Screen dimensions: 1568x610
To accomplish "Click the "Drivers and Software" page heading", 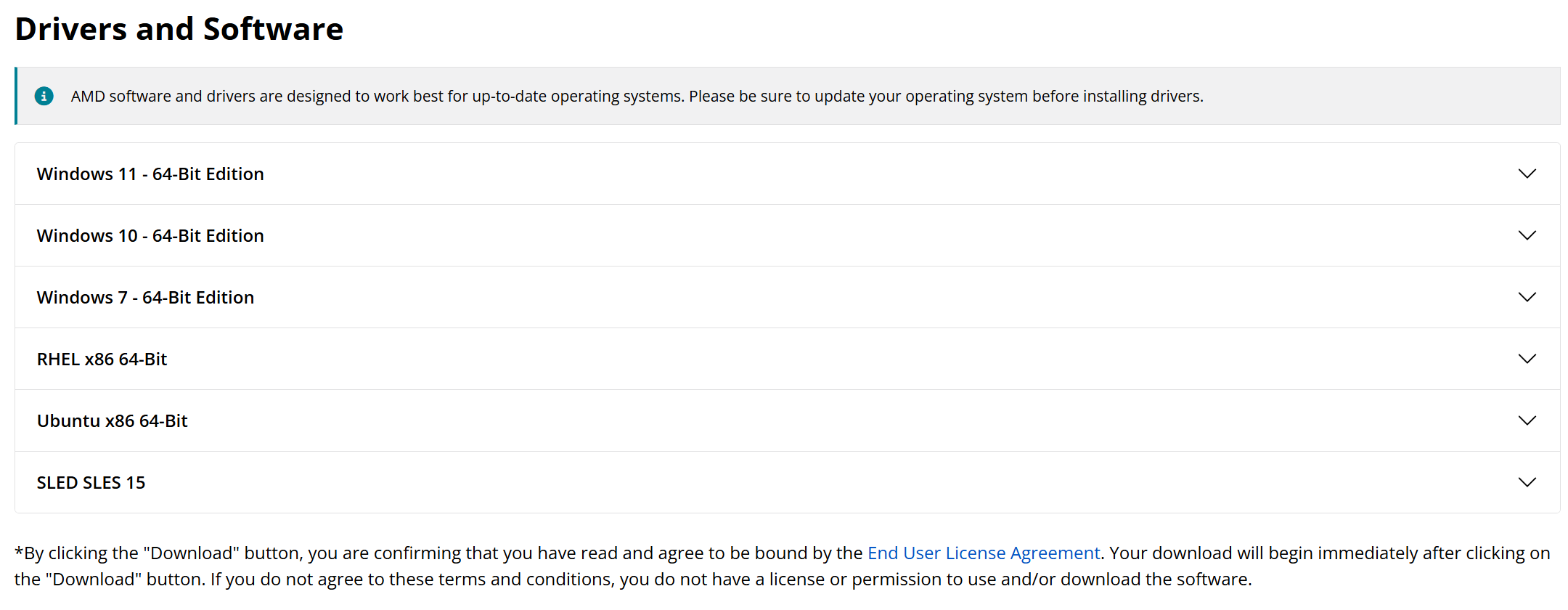I will 179,29.
